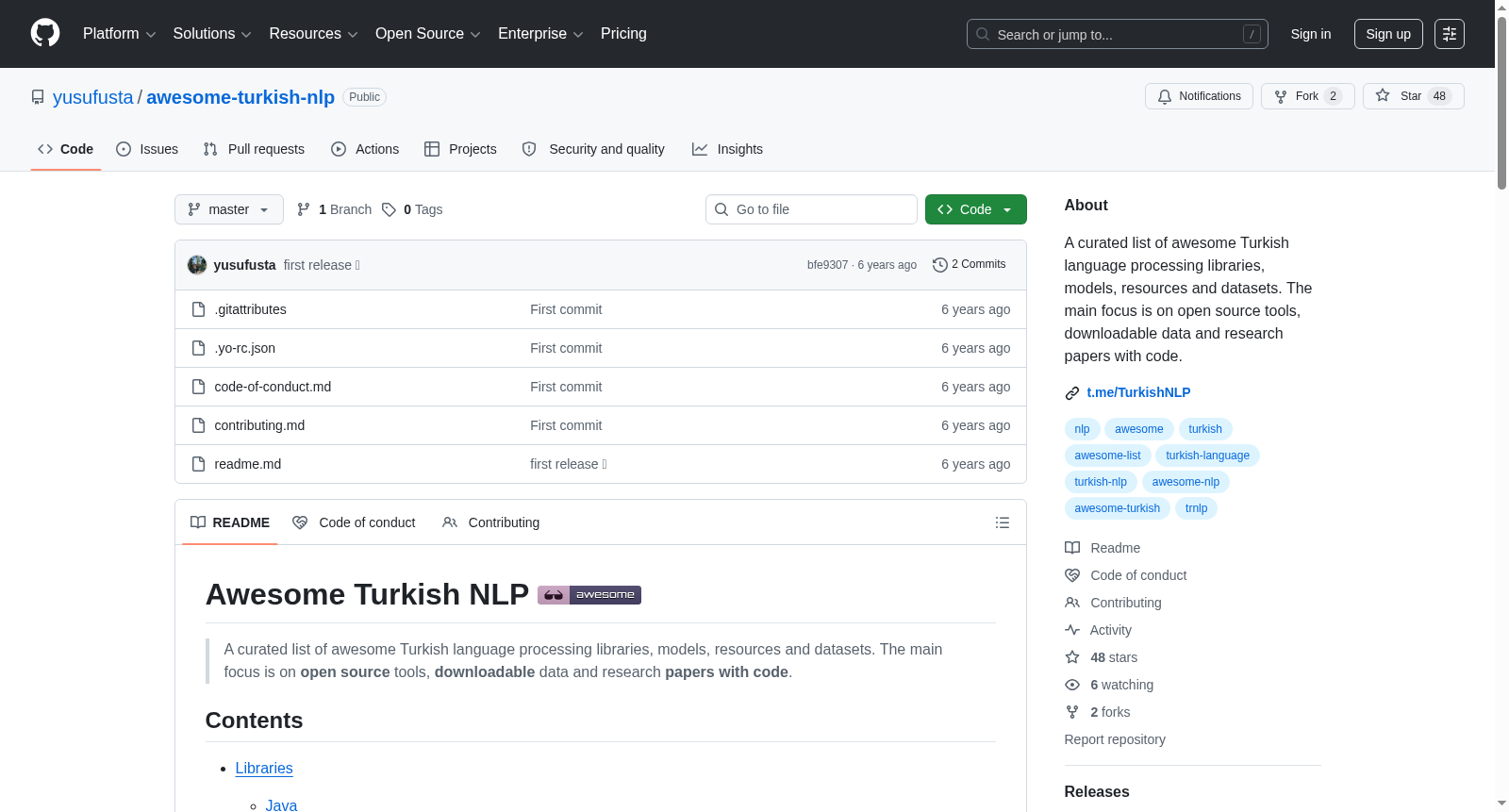Open the Insights tab
1509x812 pixels.
tap(727, 149)
